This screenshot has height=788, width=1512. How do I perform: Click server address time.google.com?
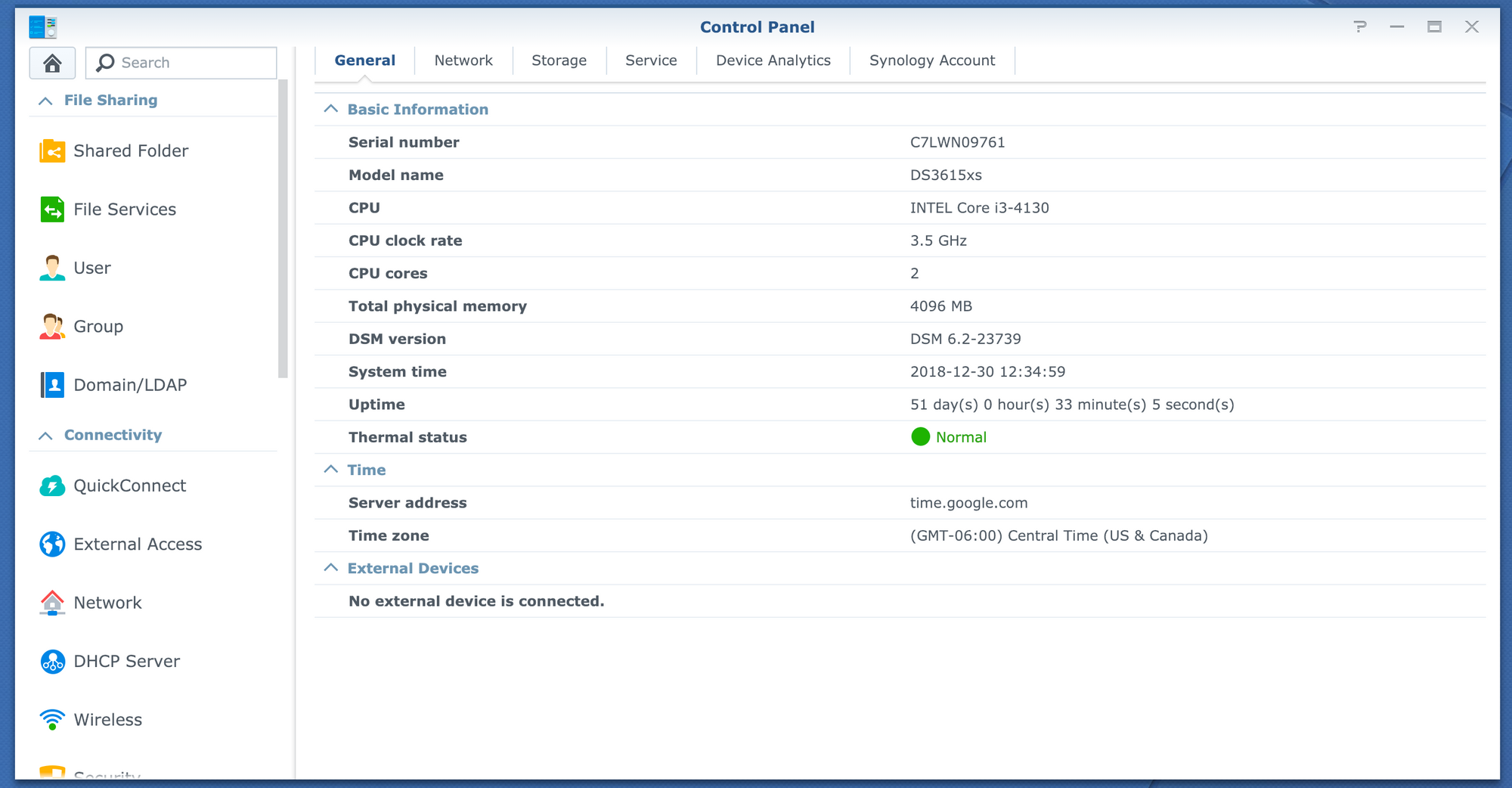pos(968,503)
